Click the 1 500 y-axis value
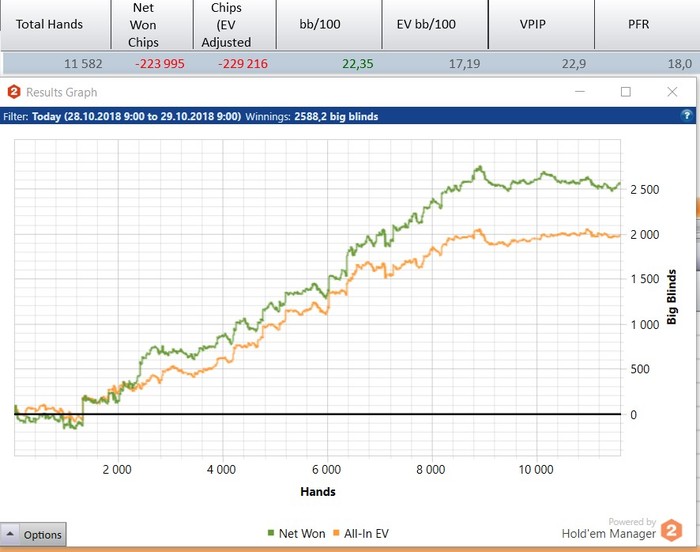The height and width of the screenshot is (552, 700). click(x=645, y=279)
